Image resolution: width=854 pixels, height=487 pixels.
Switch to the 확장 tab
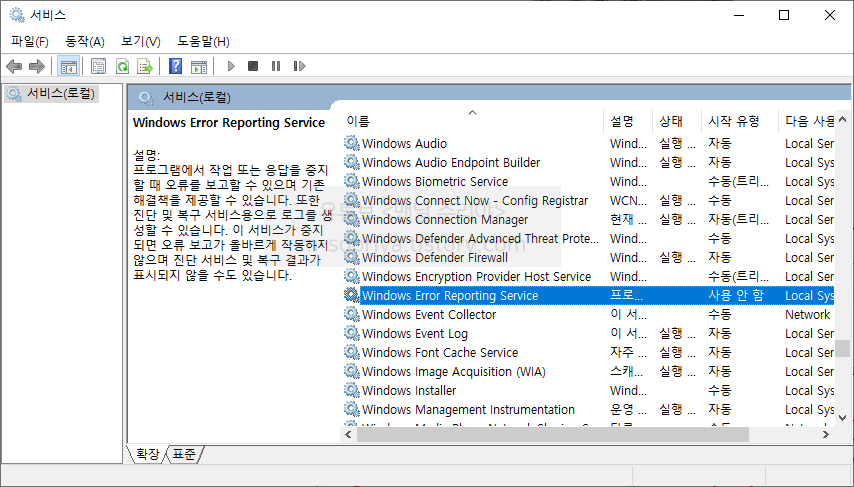click(x=148, y=454)
